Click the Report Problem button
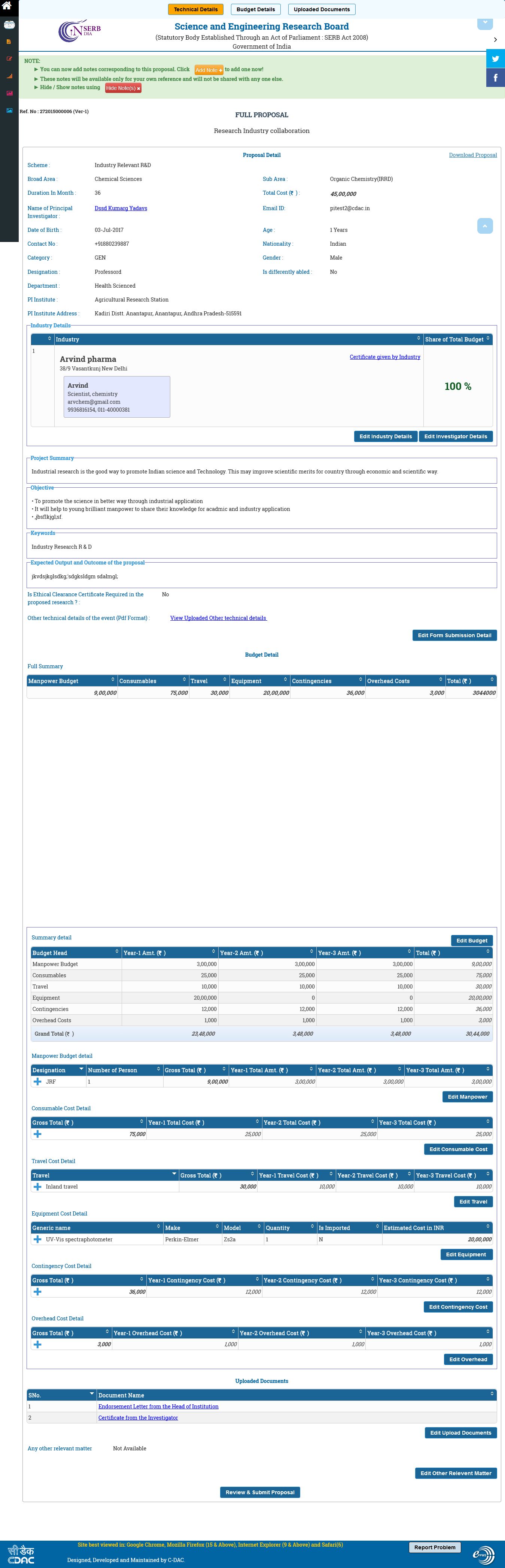 coord(434,1547)
